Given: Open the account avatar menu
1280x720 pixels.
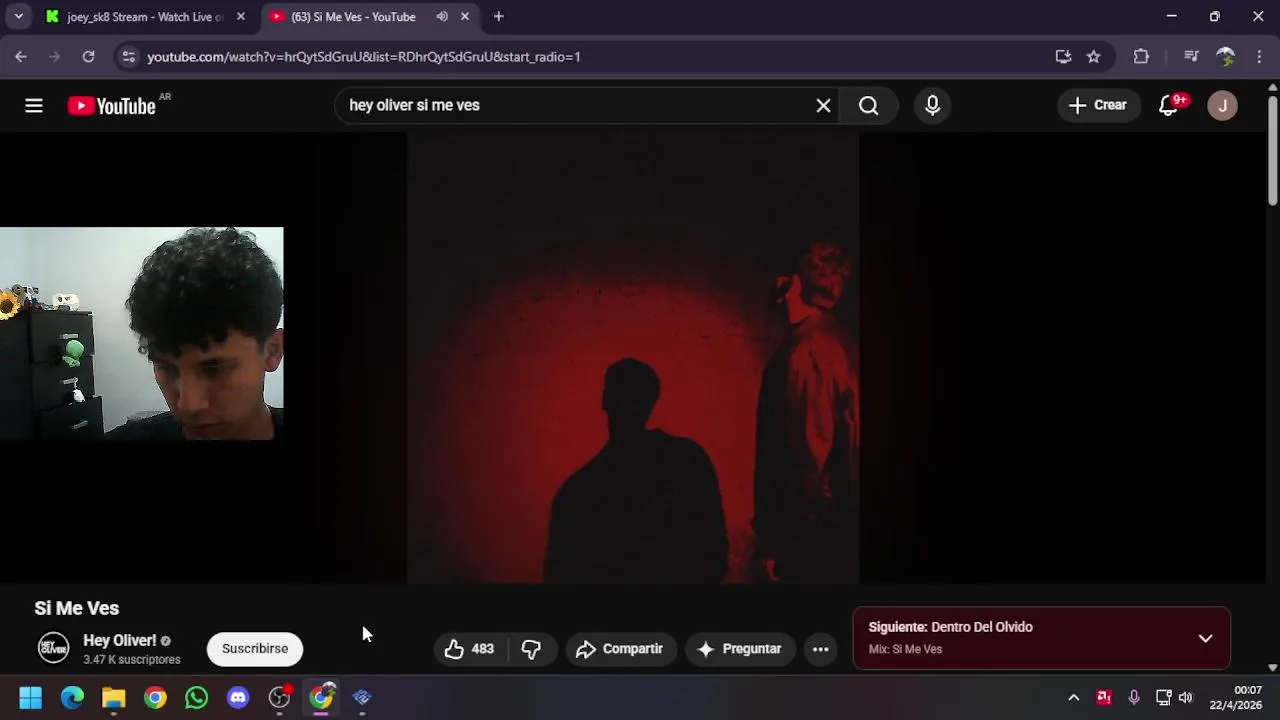Looking at the screenshot, I should click(x=1222, y=105).
